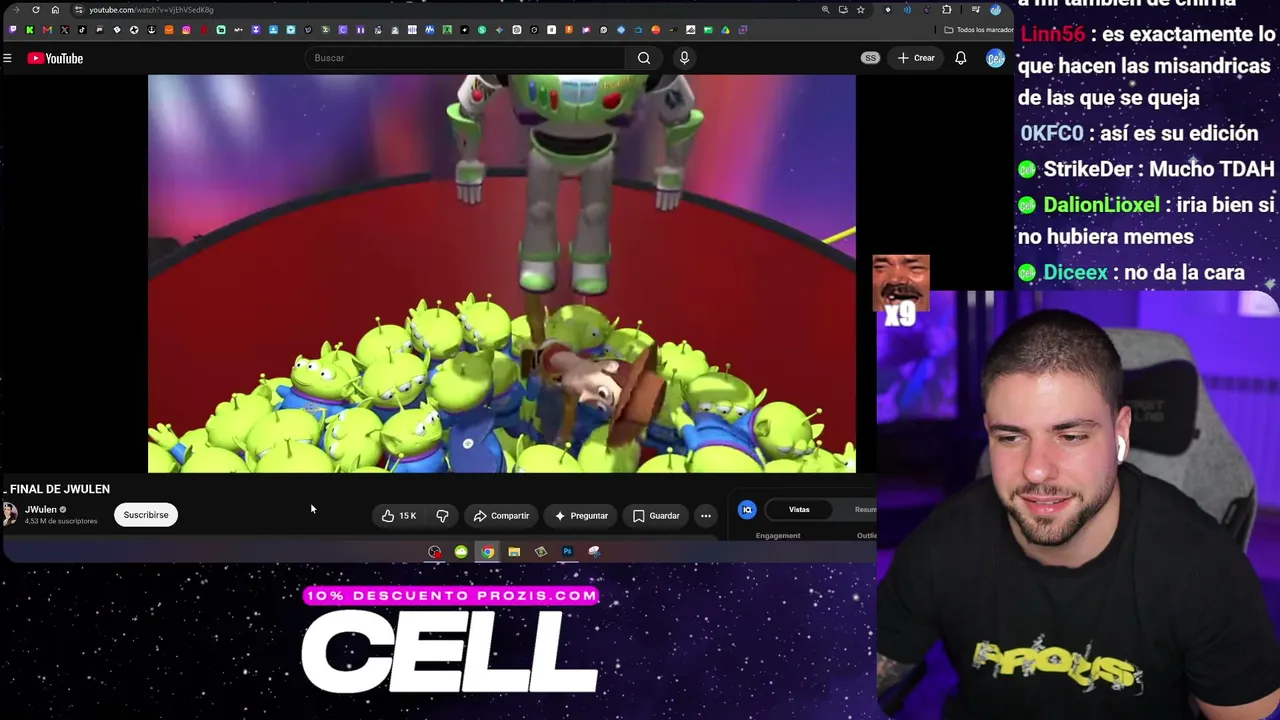
Task: Start voice search with the microphone
Action: 684,58
